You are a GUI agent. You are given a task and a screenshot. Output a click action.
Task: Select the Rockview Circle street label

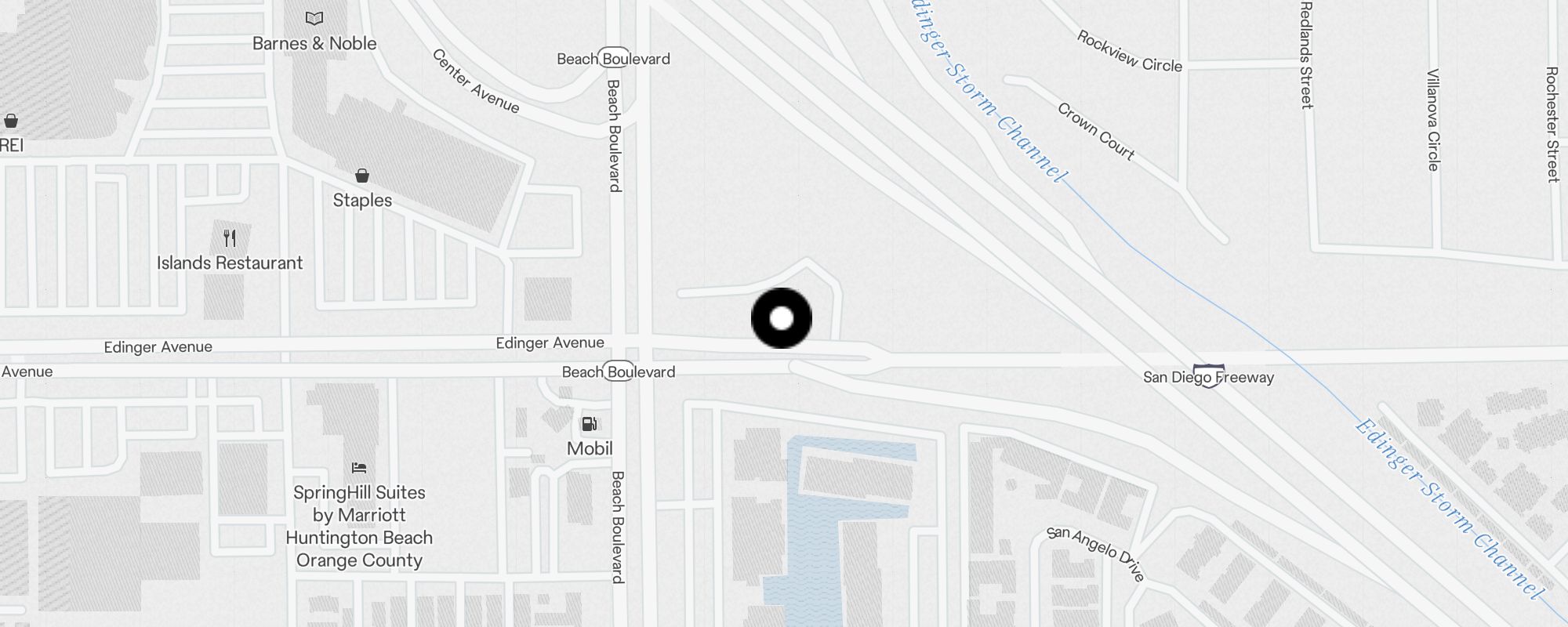coord(1130,52)
